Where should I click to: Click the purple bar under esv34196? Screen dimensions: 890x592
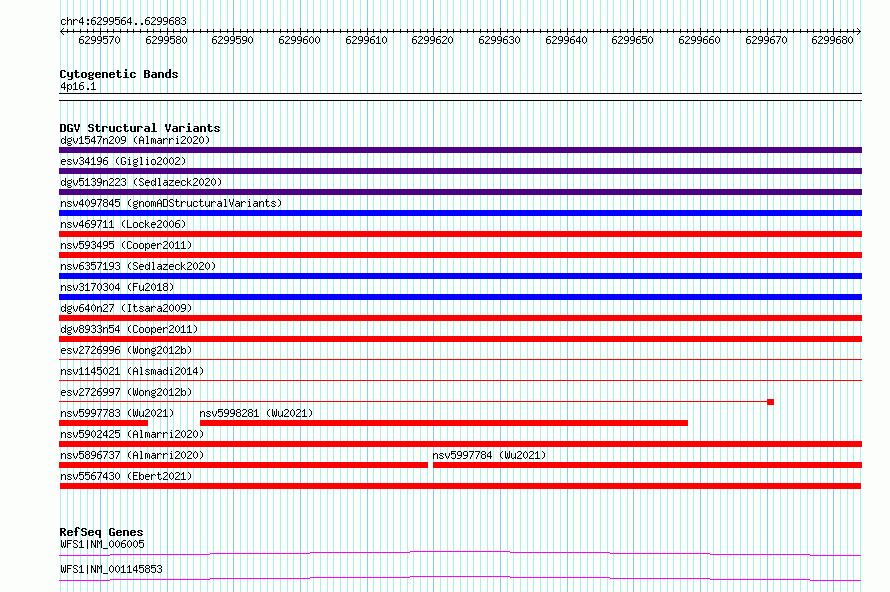pyautogui.click(x=460, y=171)
